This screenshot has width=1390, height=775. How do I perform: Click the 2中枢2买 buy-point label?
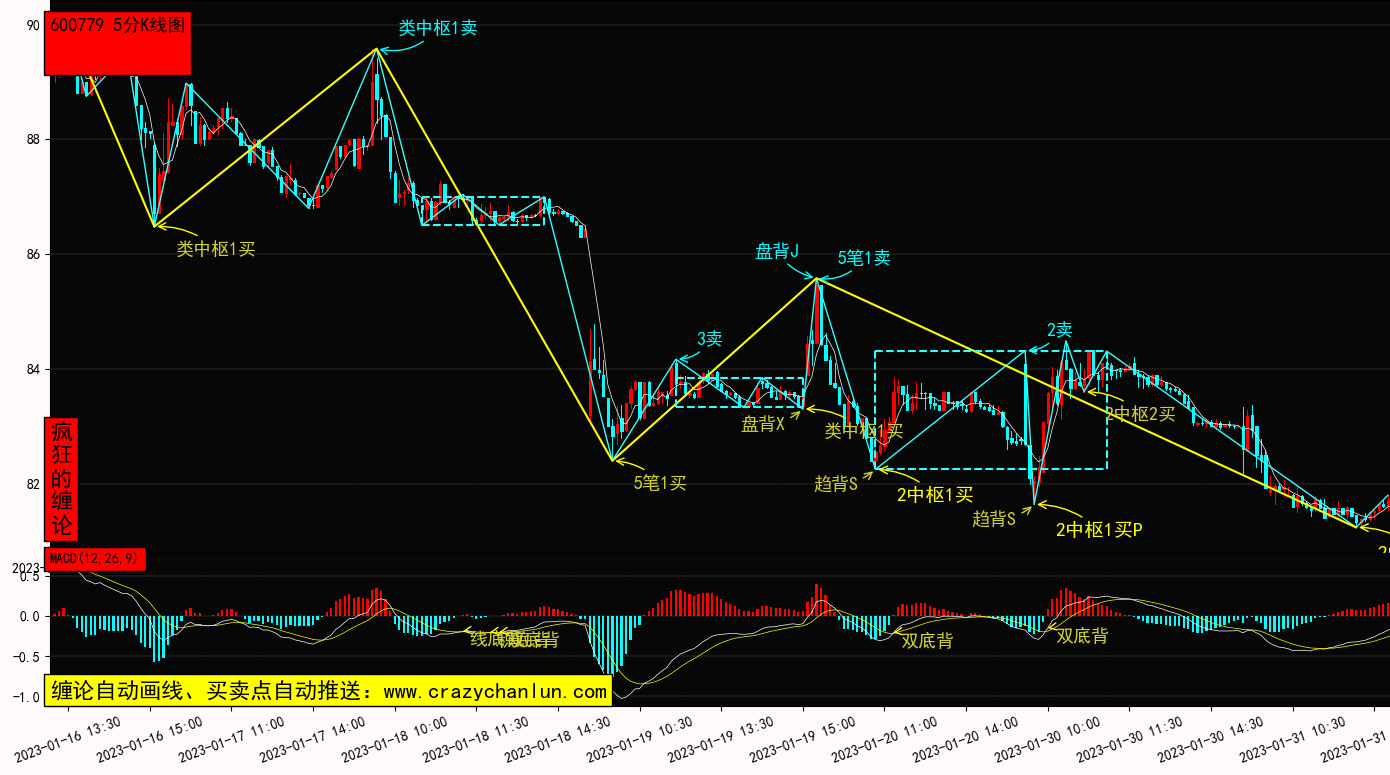1140,414
